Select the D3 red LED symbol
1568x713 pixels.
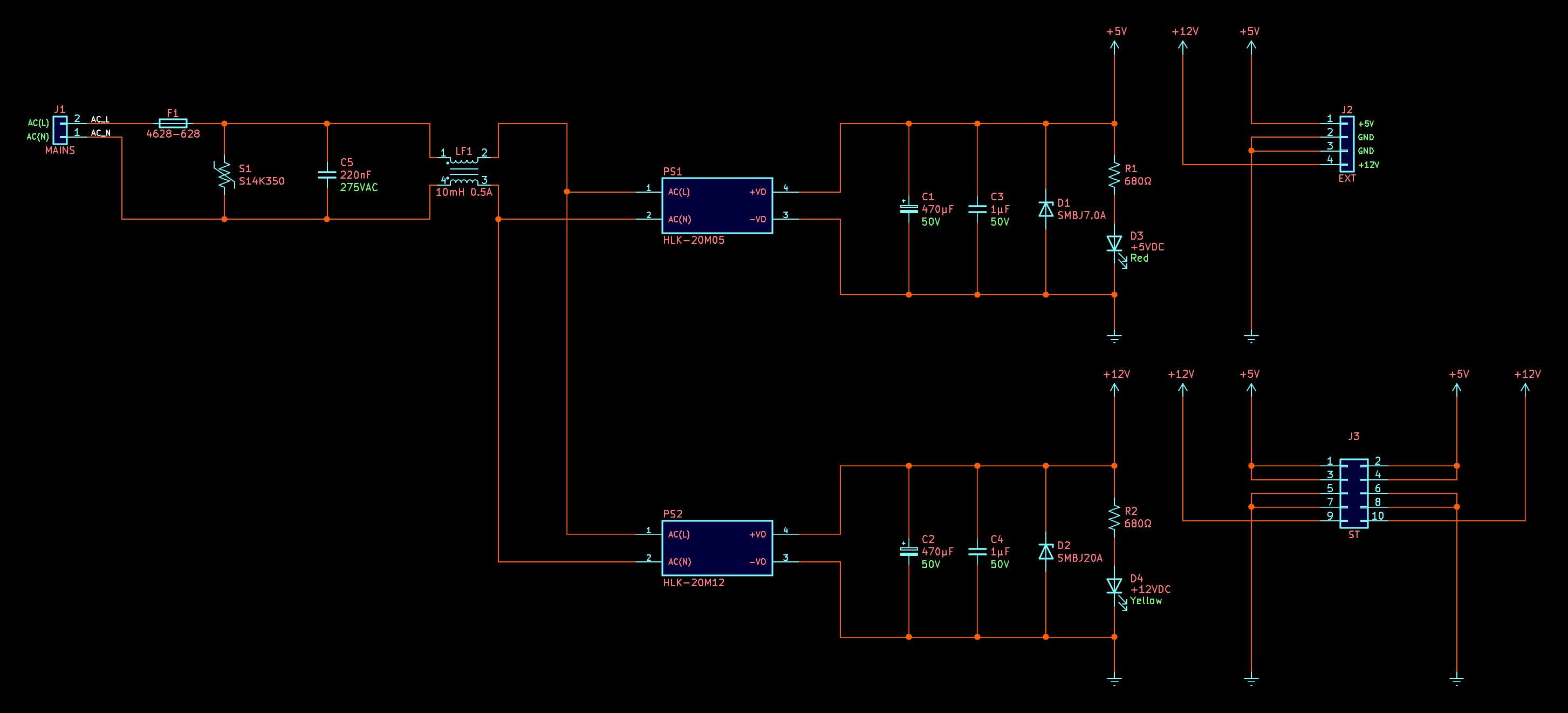1114,243
